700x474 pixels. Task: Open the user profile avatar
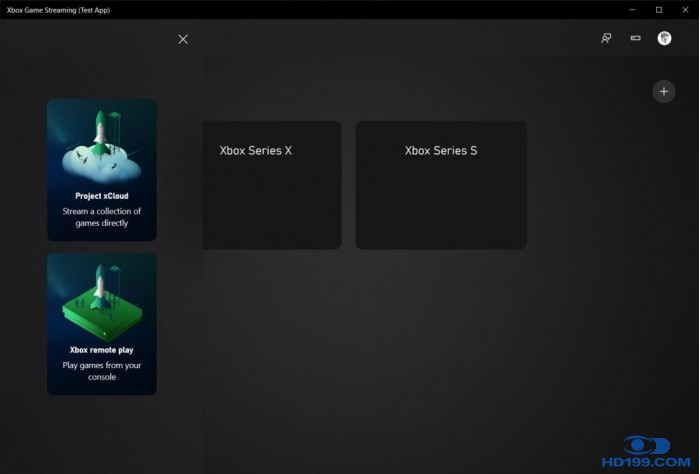[x=664, y=38]
